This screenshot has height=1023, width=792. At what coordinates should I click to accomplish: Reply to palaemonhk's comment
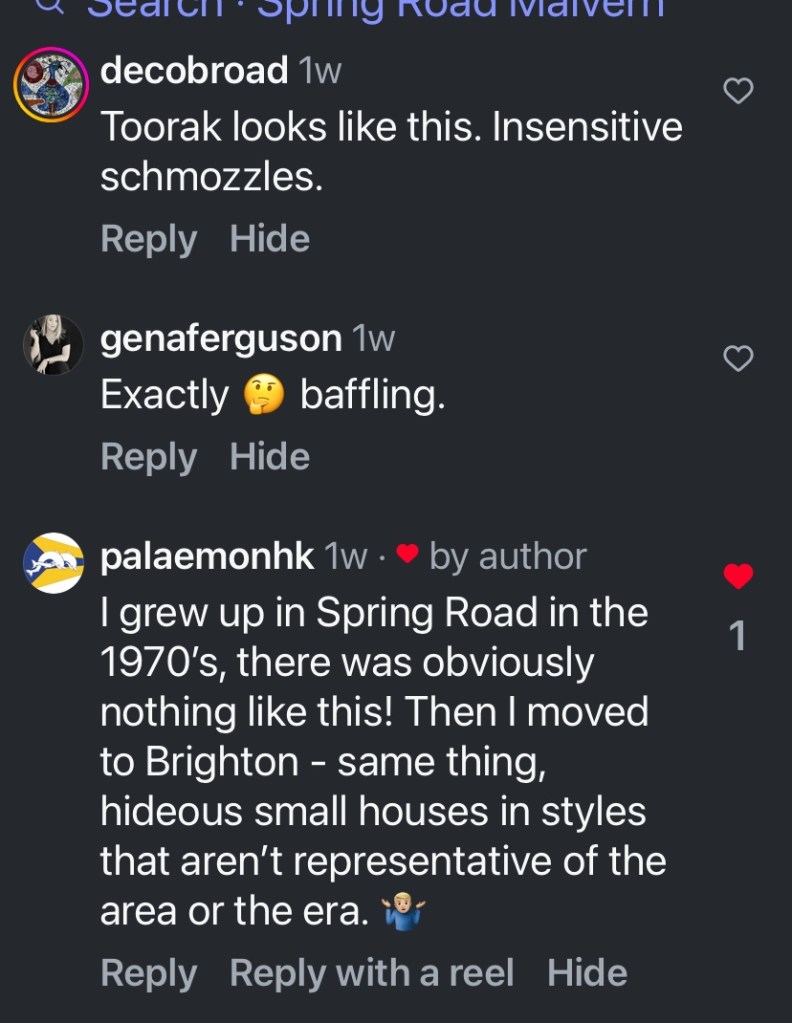click(148, 973)
